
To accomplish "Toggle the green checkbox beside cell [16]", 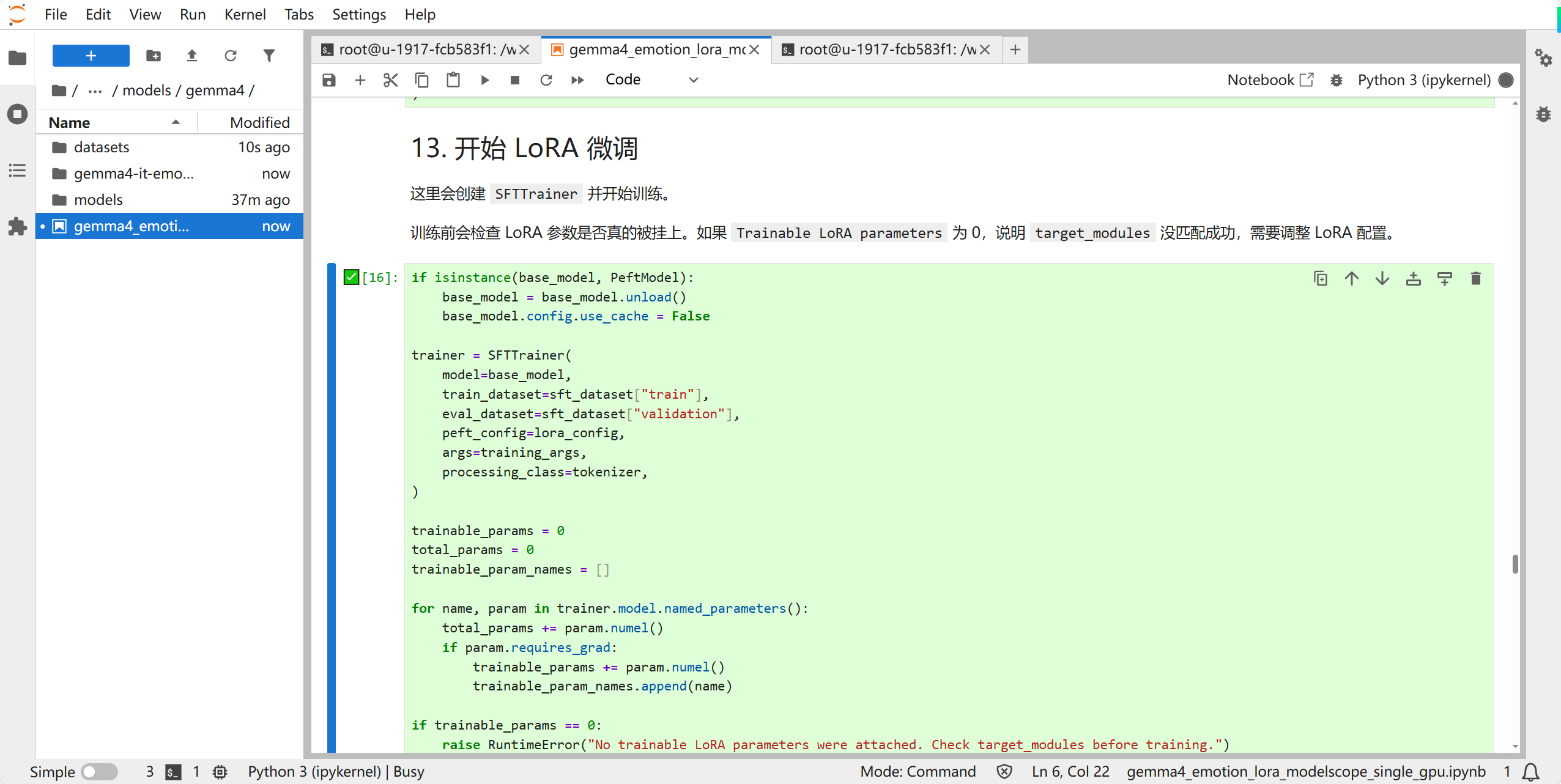I will pyautogui.click(x=351, y=277).
